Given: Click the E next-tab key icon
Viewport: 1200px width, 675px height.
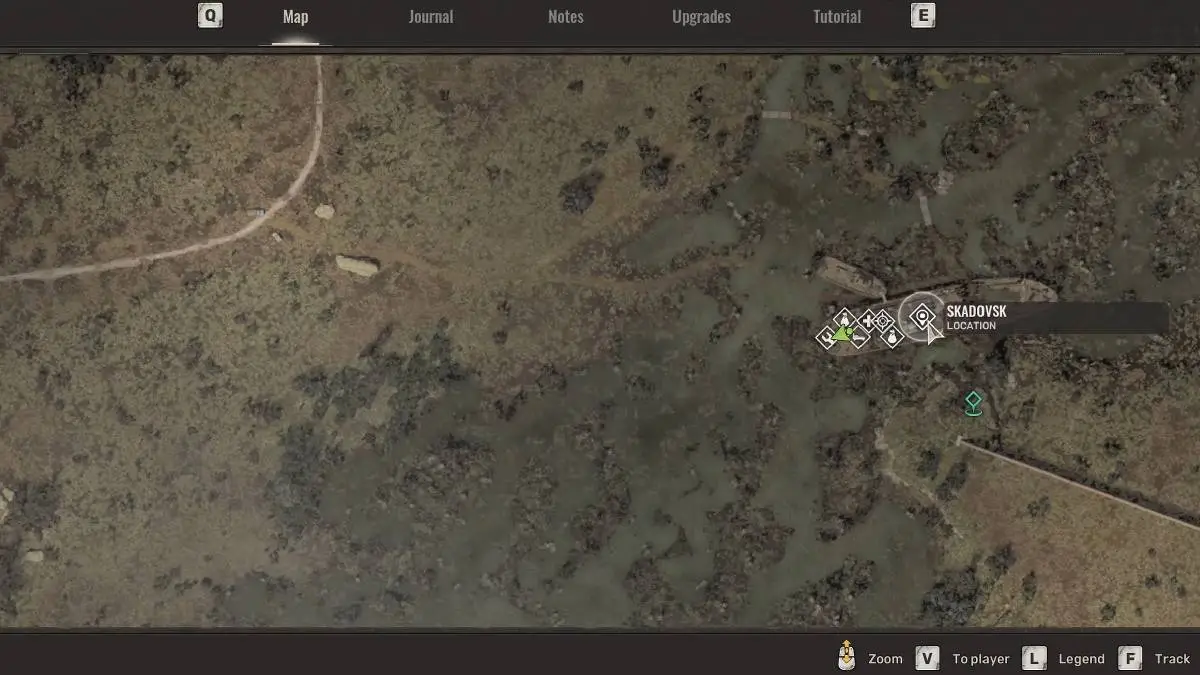Looking at the screenshot, I should click(923, 15).
